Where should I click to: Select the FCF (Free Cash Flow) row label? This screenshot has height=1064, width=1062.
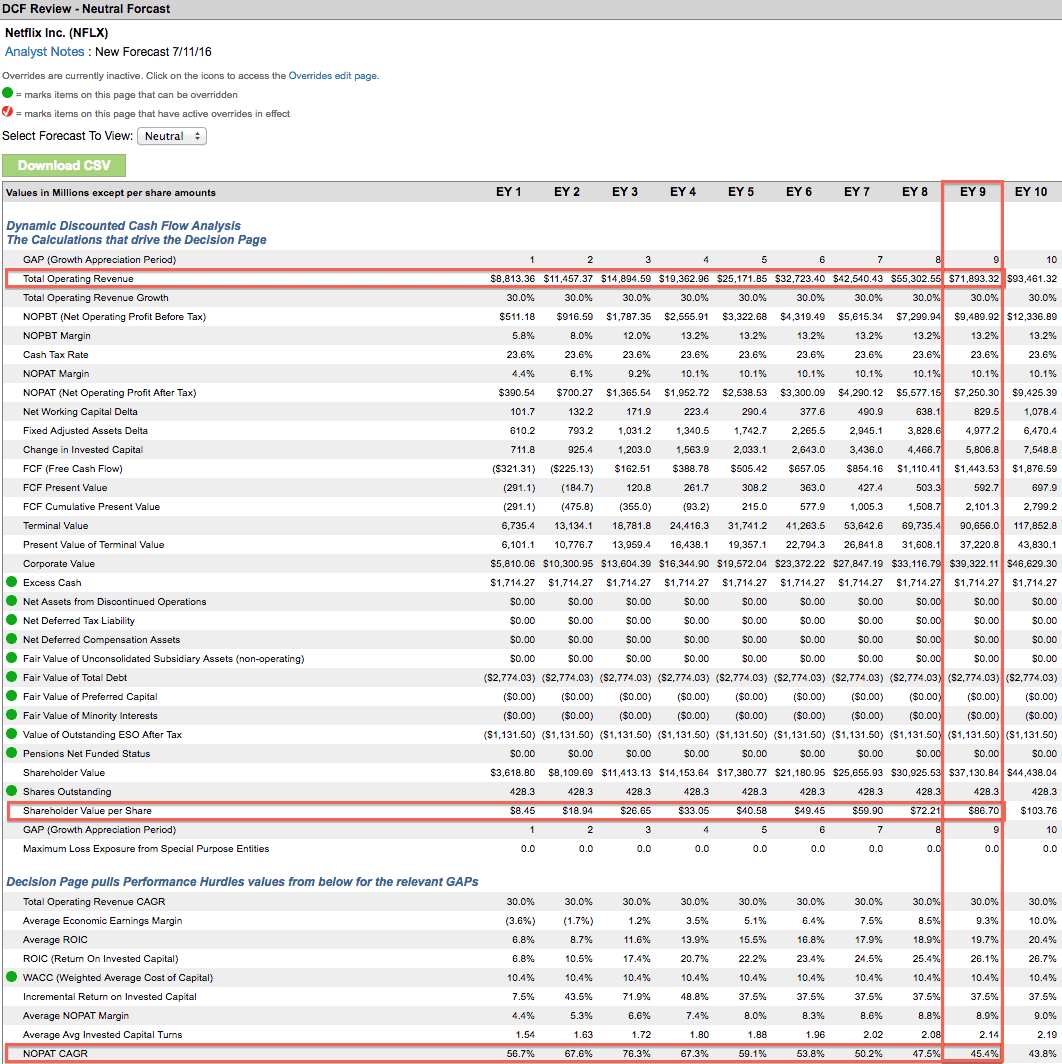coord(73,469)
